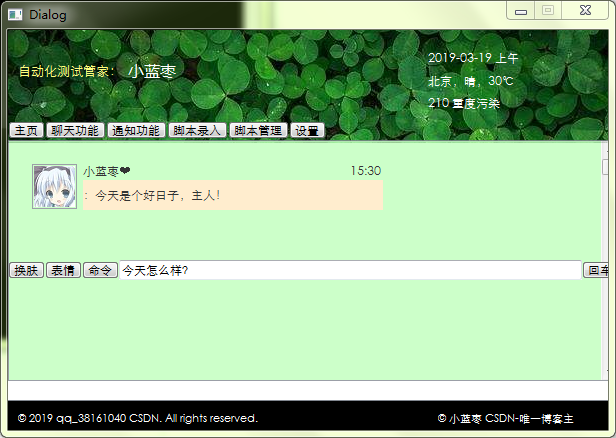Close the Dialog window

585,11
